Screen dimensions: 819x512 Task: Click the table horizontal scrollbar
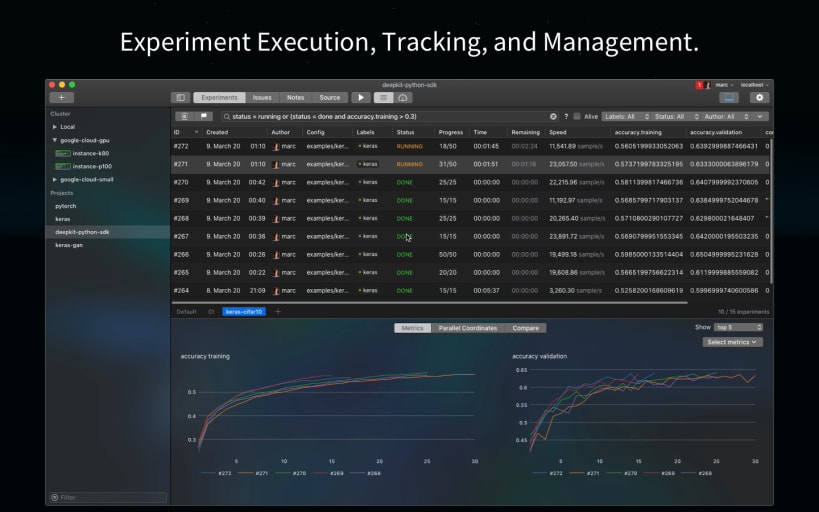click(x=429, y=302)
